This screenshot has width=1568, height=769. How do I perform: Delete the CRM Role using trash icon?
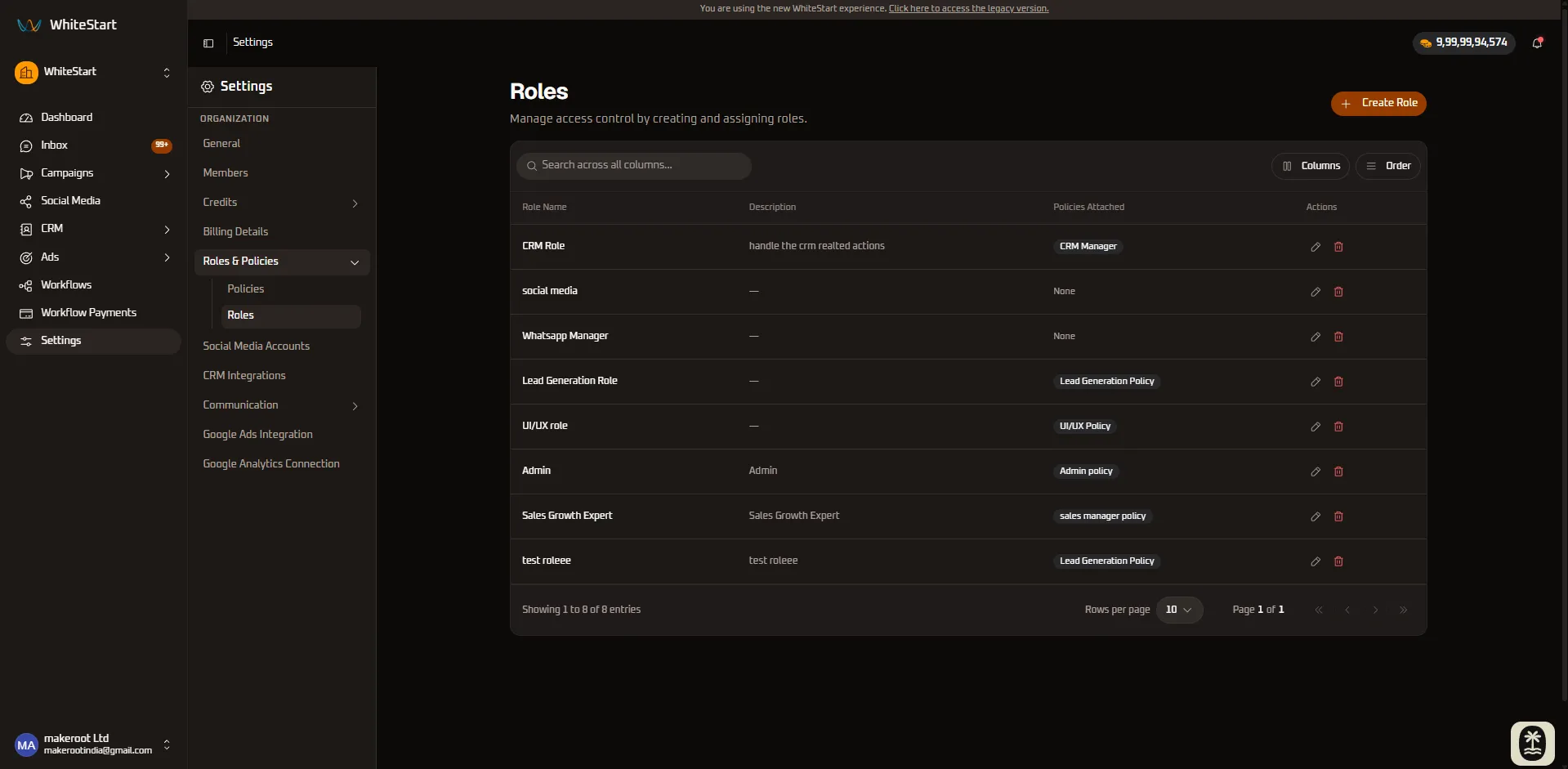[x=1338, y=247]
